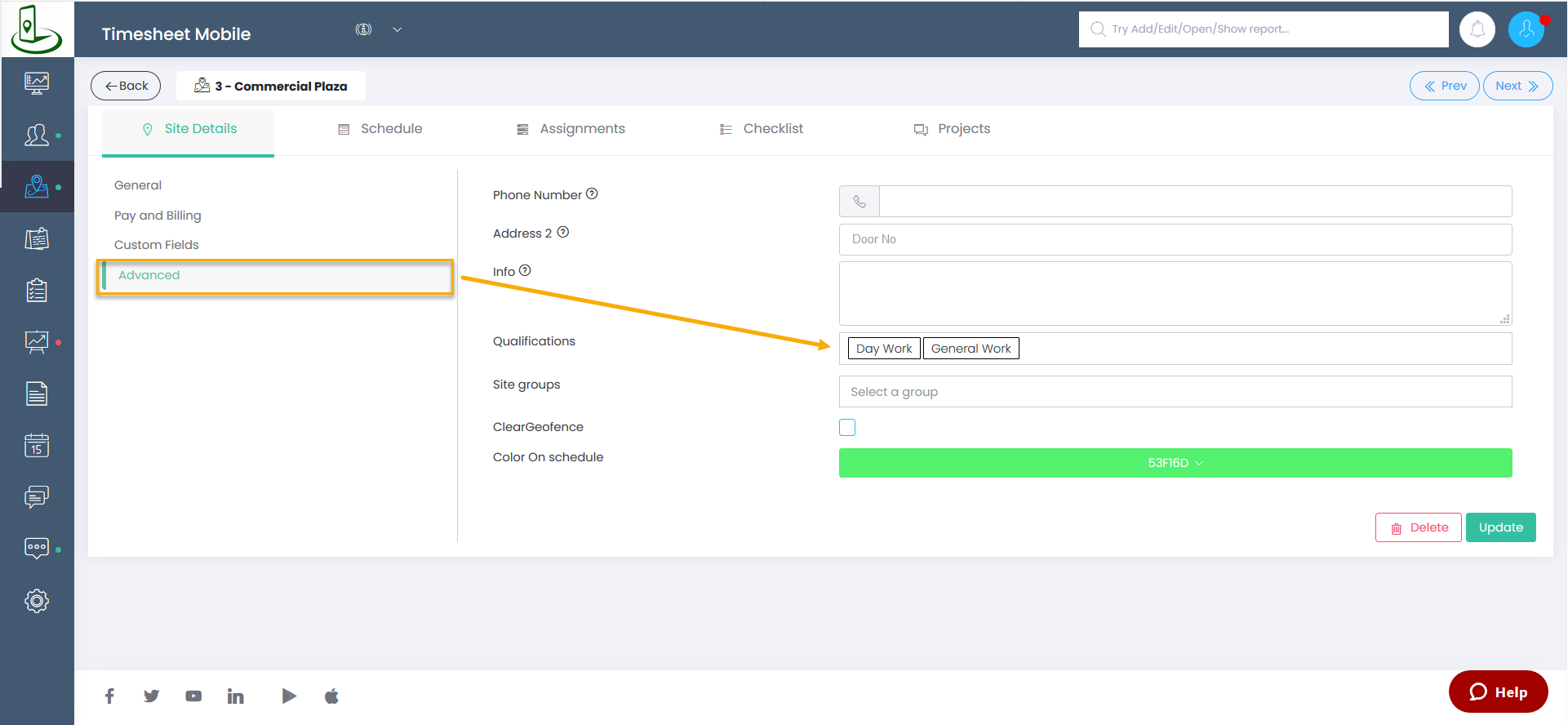Go to the Prev site
The height and width of the screenshot is (725, 1568).
click(x=1445, y=86)
